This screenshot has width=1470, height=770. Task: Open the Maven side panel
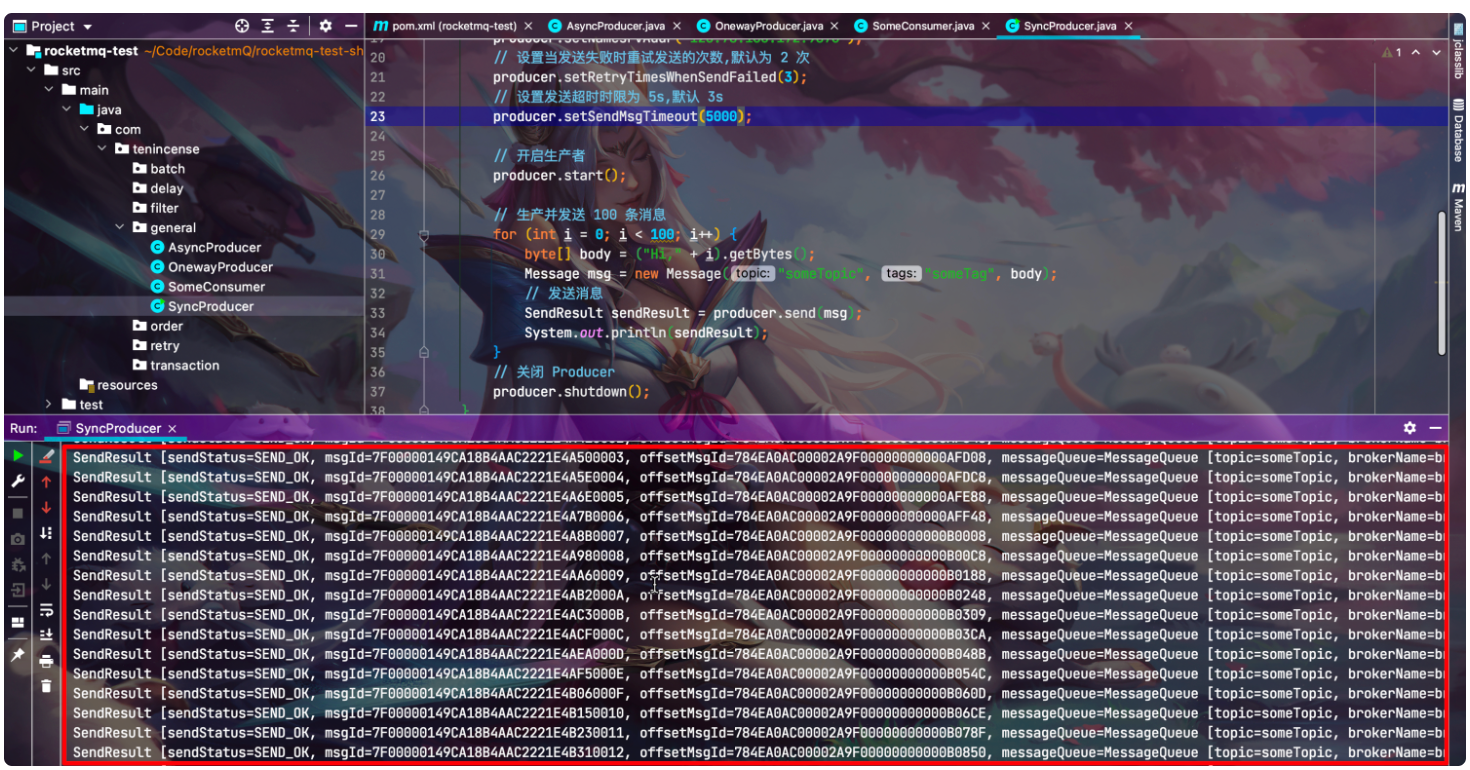point(1458,207)
